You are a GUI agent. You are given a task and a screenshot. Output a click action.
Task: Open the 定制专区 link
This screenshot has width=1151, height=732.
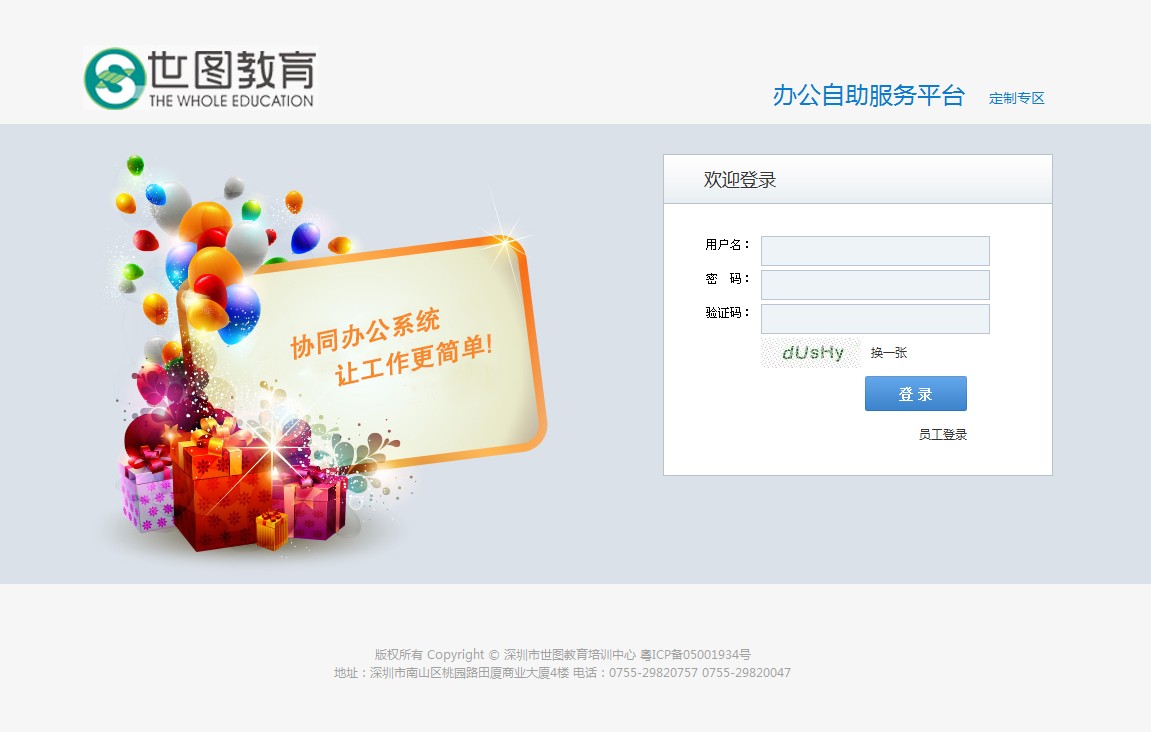(1017, 98)
